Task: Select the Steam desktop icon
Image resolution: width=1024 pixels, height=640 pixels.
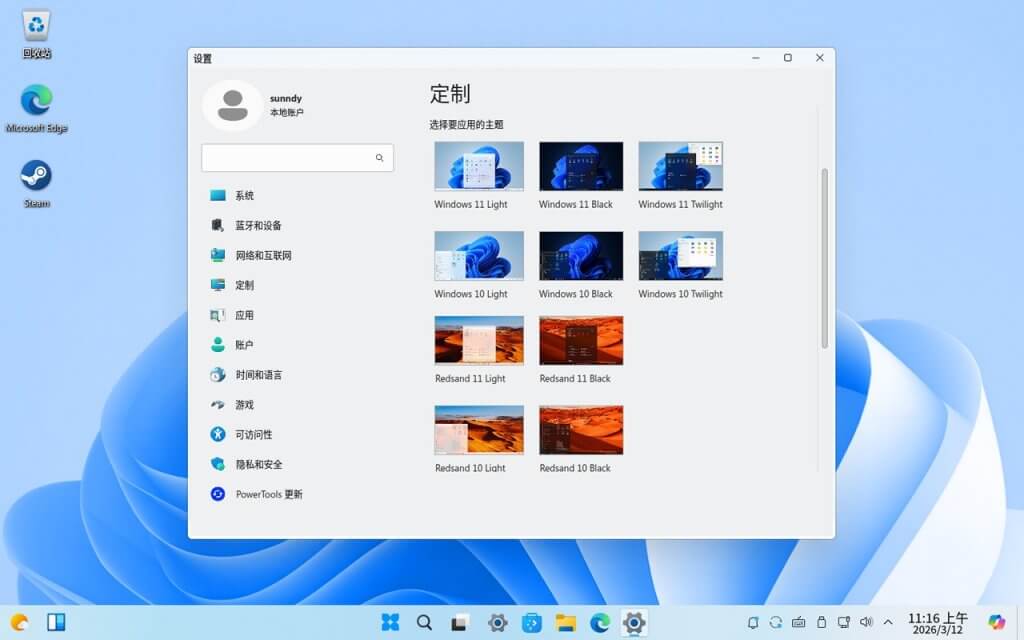Action: [x=37, y=184]
